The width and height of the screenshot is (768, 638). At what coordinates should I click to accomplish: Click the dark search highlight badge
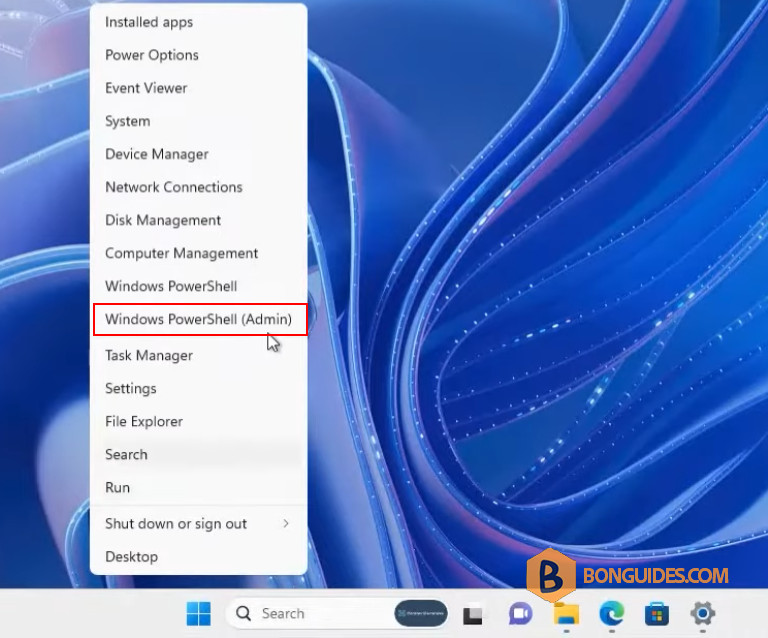pyautogui.click(x=421, y=614)
